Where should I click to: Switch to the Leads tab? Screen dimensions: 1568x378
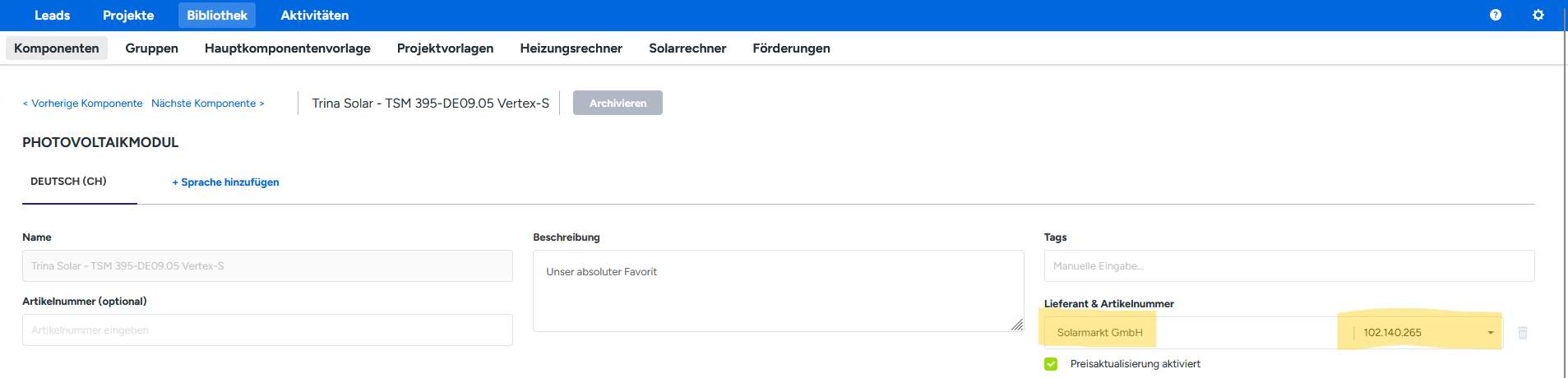52,16
